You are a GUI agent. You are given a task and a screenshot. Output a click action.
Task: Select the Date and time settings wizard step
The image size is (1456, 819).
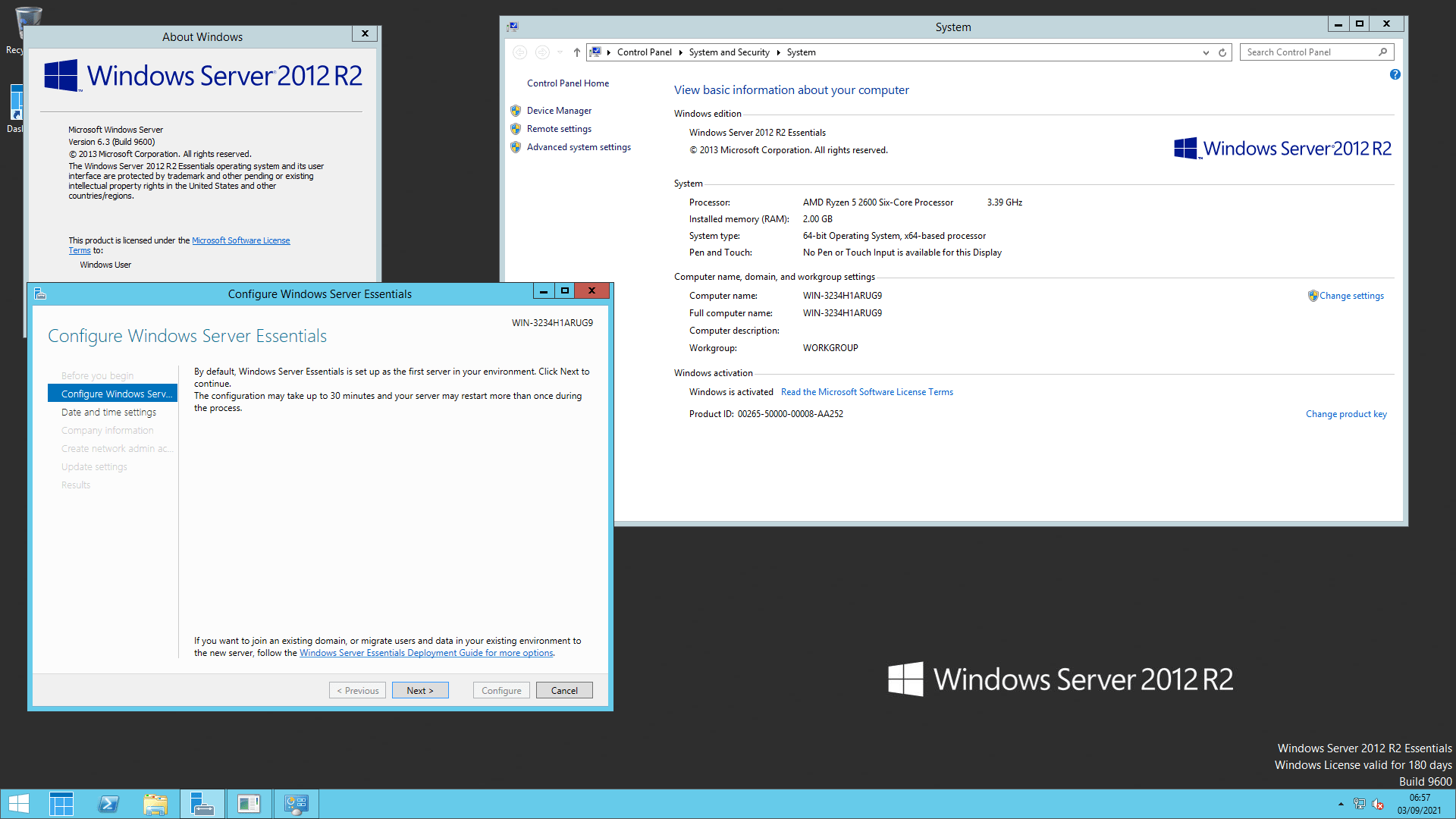pos(108,412)
